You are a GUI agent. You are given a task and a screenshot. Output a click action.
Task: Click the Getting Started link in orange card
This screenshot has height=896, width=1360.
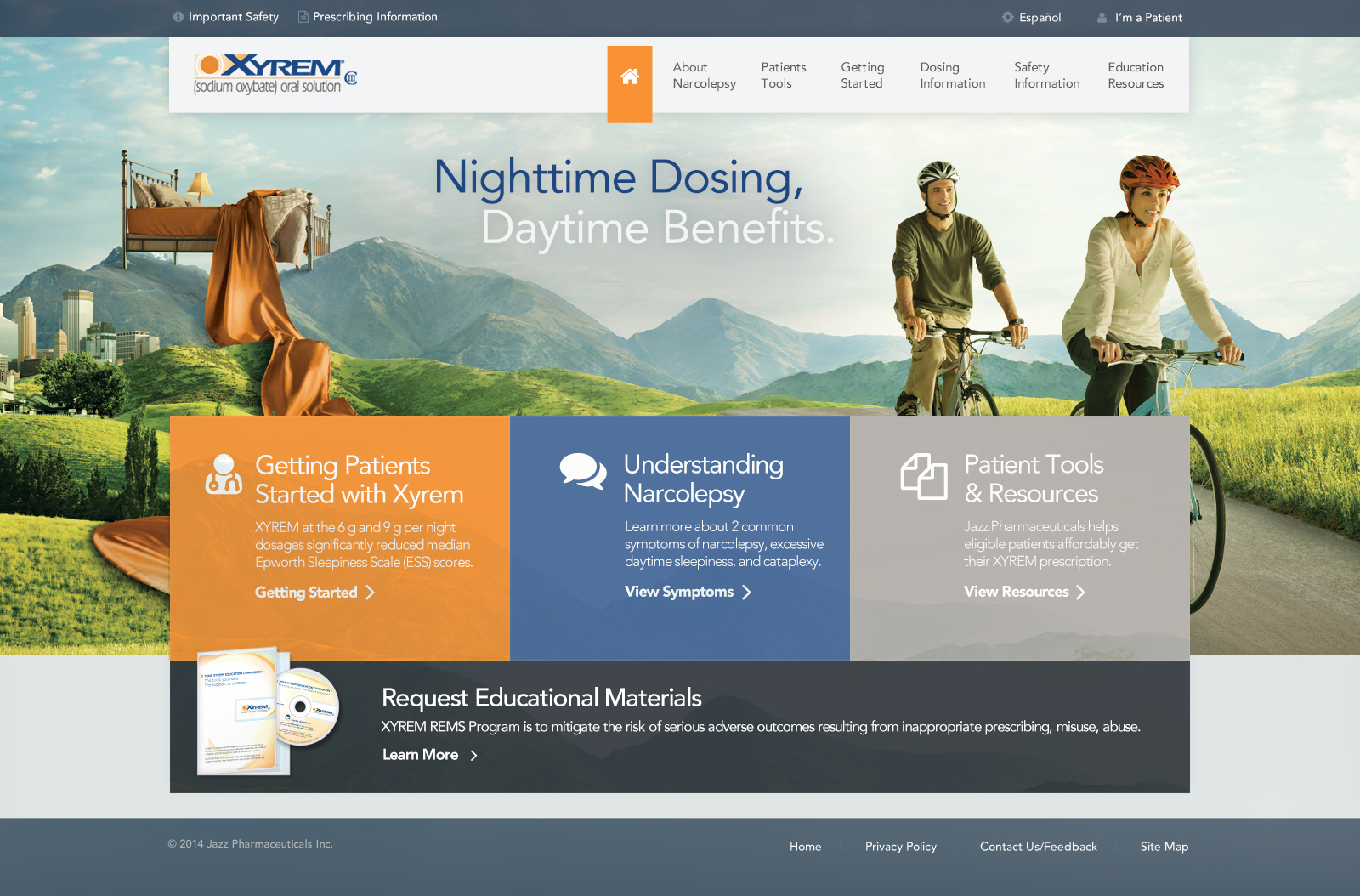[306, 593]
